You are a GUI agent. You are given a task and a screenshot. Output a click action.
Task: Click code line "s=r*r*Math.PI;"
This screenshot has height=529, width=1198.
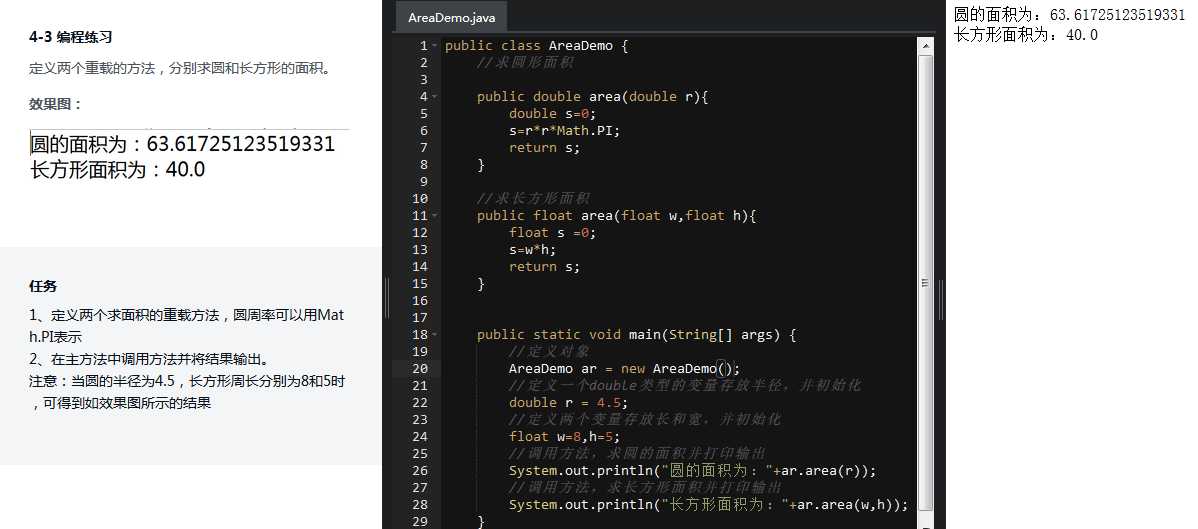pos(565,131)
